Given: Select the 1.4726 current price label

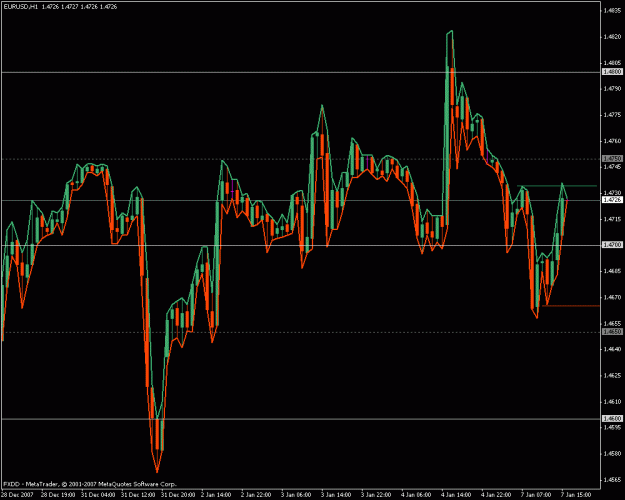Looking at the screenshot, I should click(x=612, y=199).
